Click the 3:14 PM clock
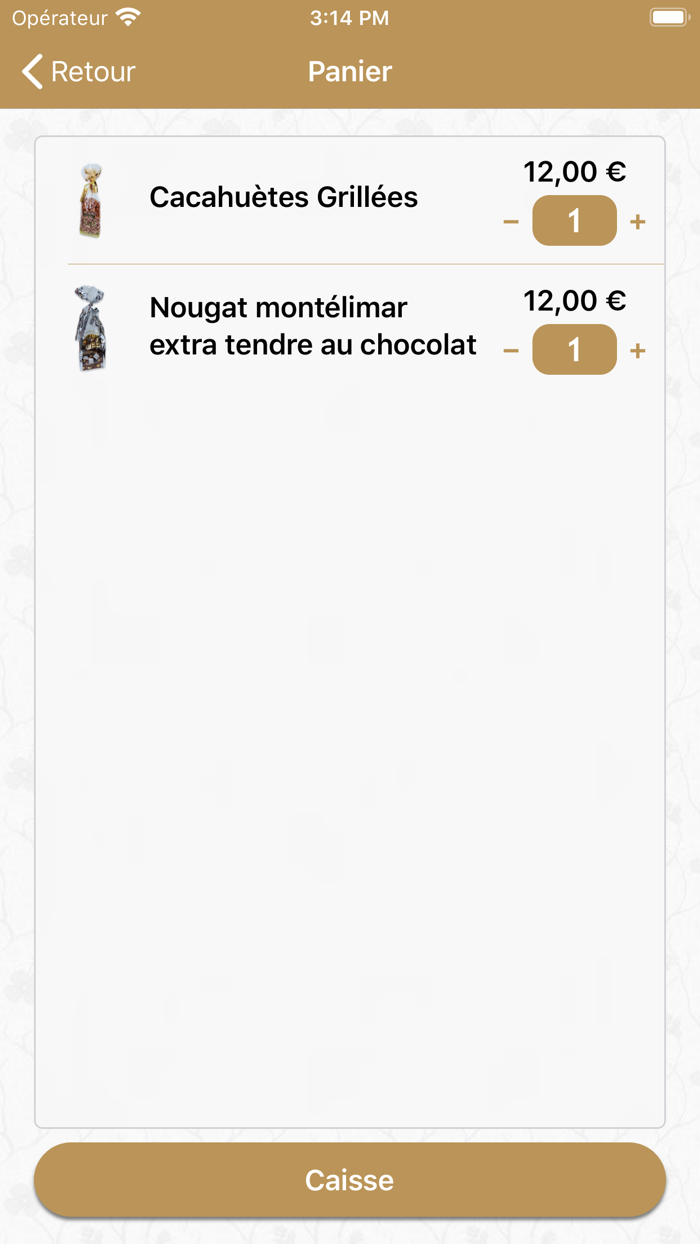This screenshot has height=1244, width=700. (350, 17)
